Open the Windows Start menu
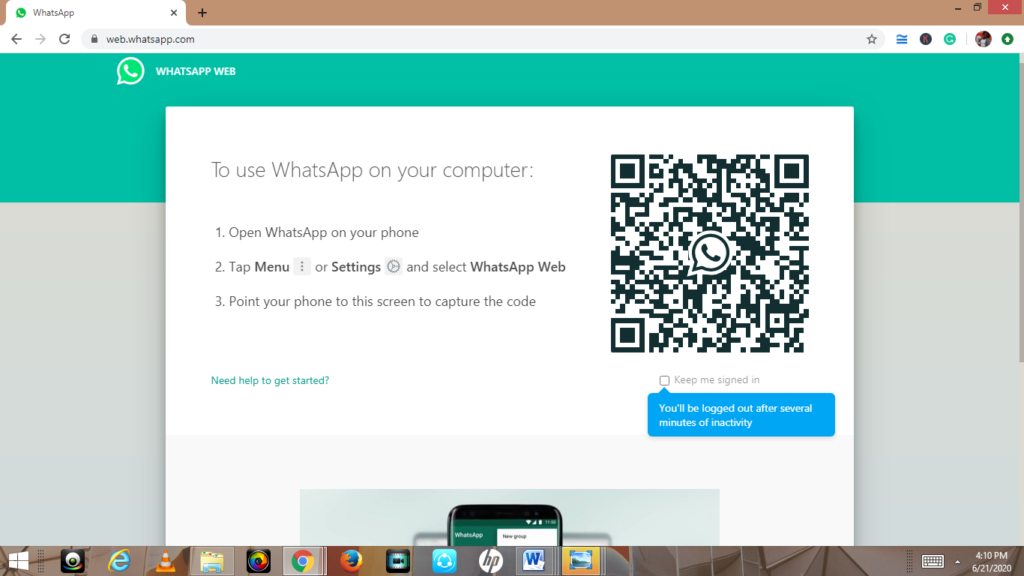Viewport: 1024px width, 576px height. 18,561
